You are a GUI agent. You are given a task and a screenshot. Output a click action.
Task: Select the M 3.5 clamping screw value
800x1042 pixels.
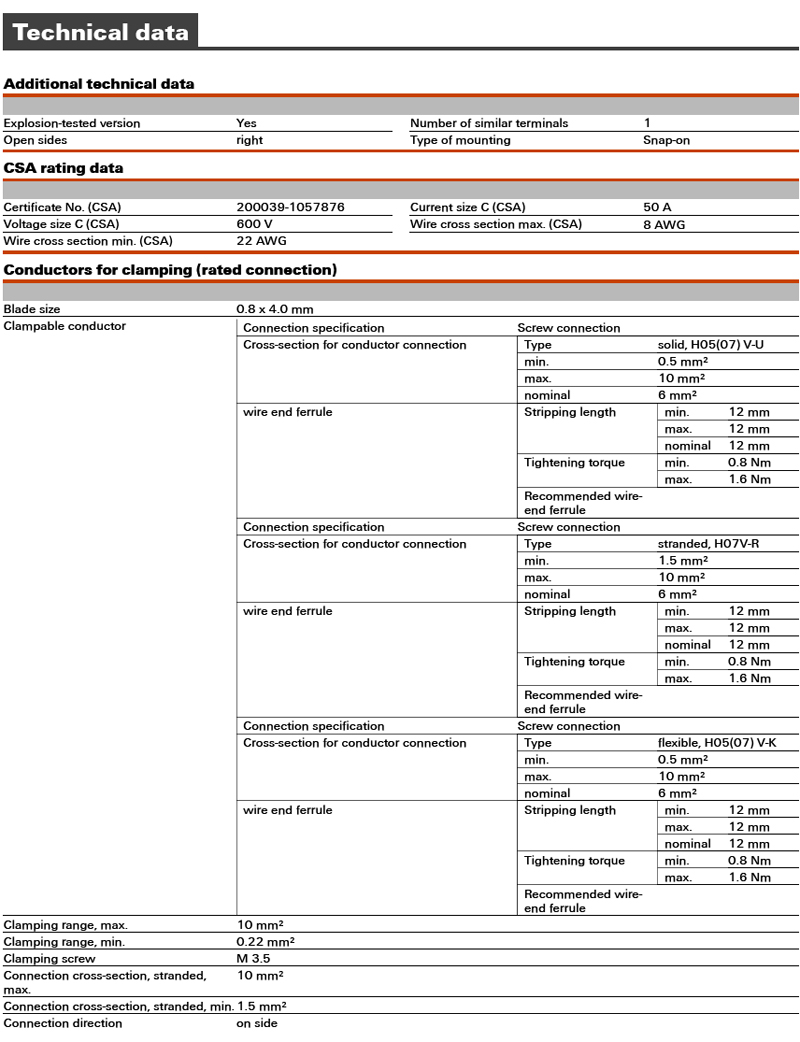tap(256, 959)
